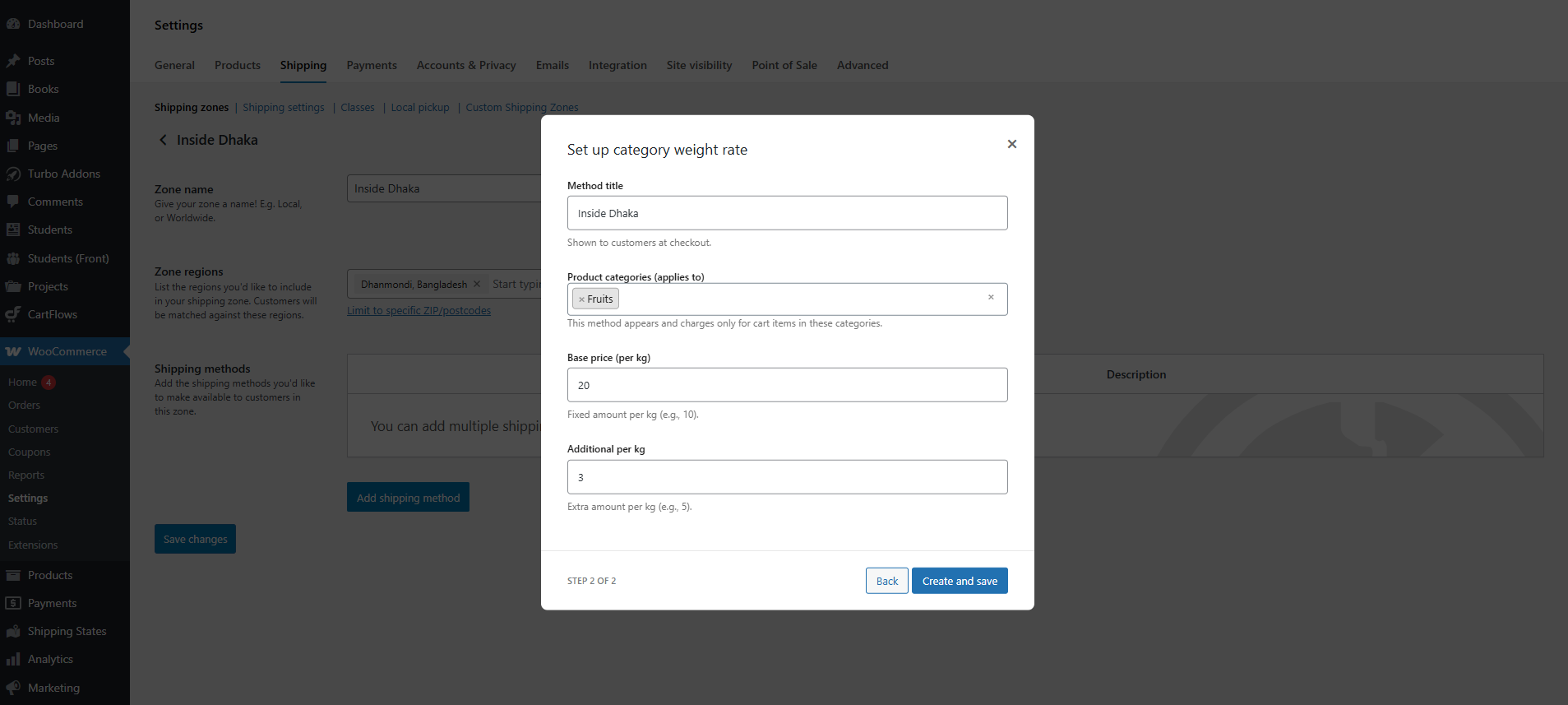Click the Marketing megaphone icon
This screenshot has height=705, width=1568.
[13, 688]
